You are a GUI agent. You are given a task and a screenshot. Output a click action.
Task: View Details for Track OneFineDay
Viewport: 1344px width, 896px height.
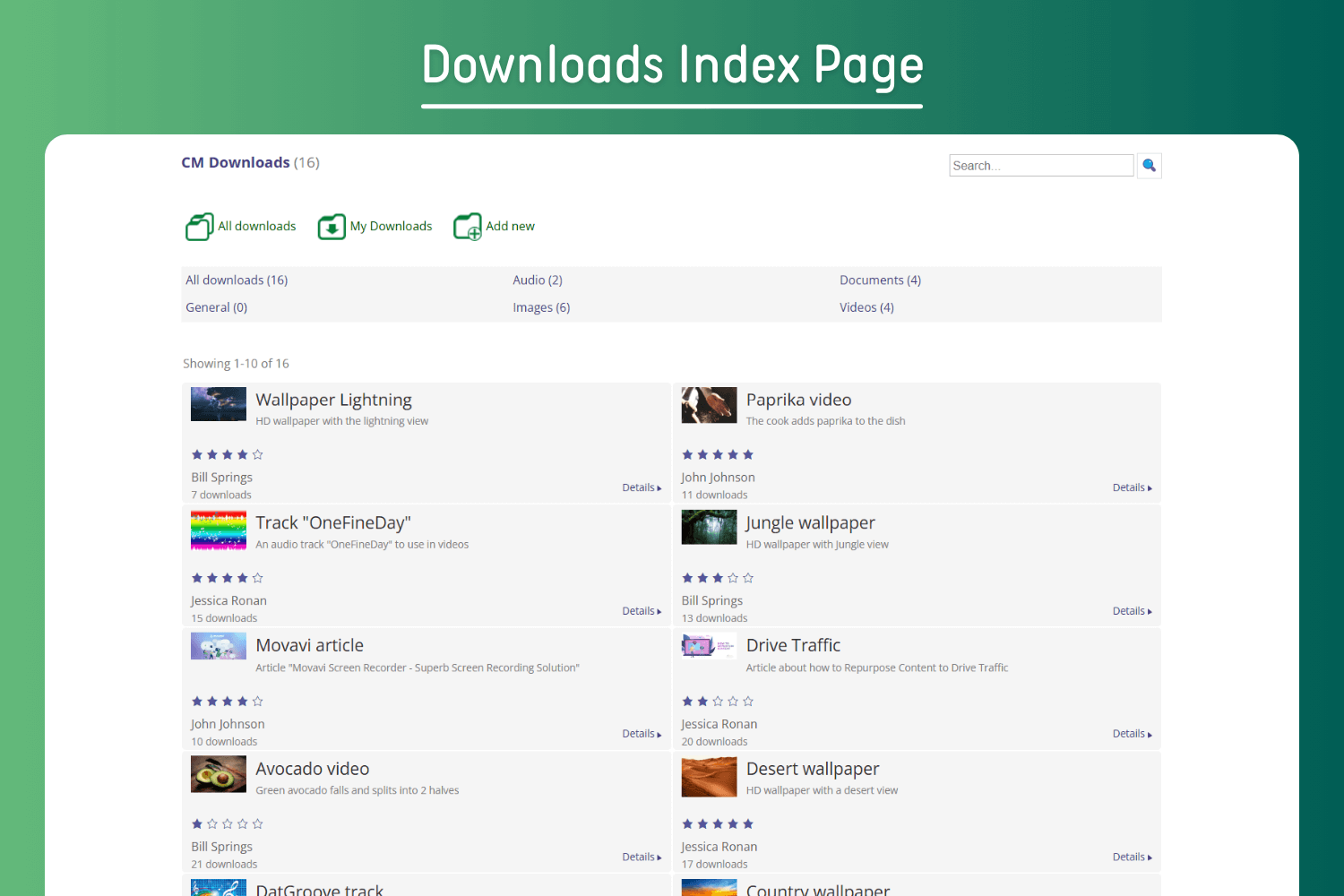point(642,611)
